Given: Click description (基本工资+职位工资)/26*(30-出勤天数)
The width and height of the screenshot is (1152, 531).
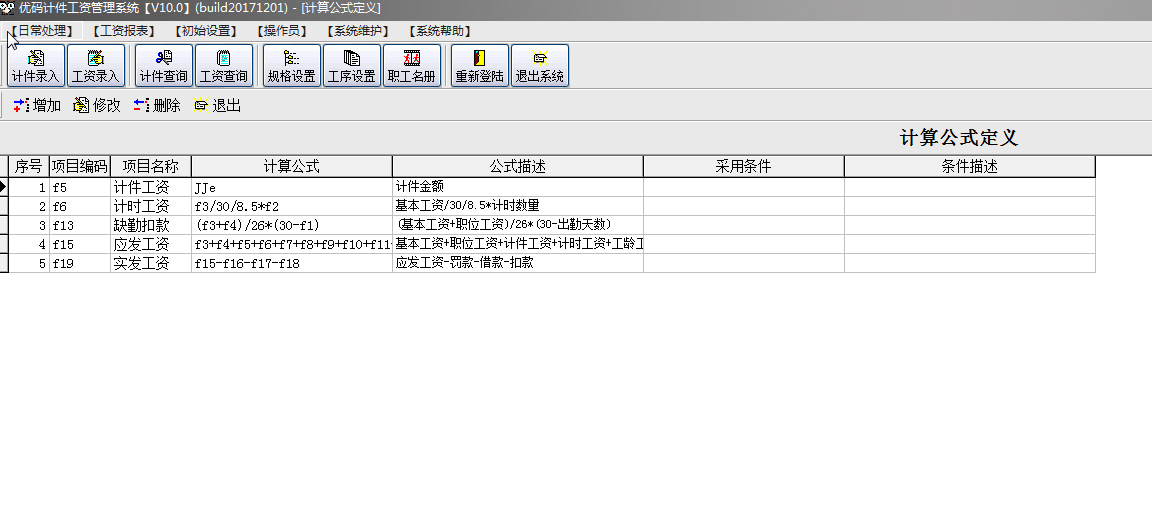Looking at the screenshot, I should [x=518, y=225].
